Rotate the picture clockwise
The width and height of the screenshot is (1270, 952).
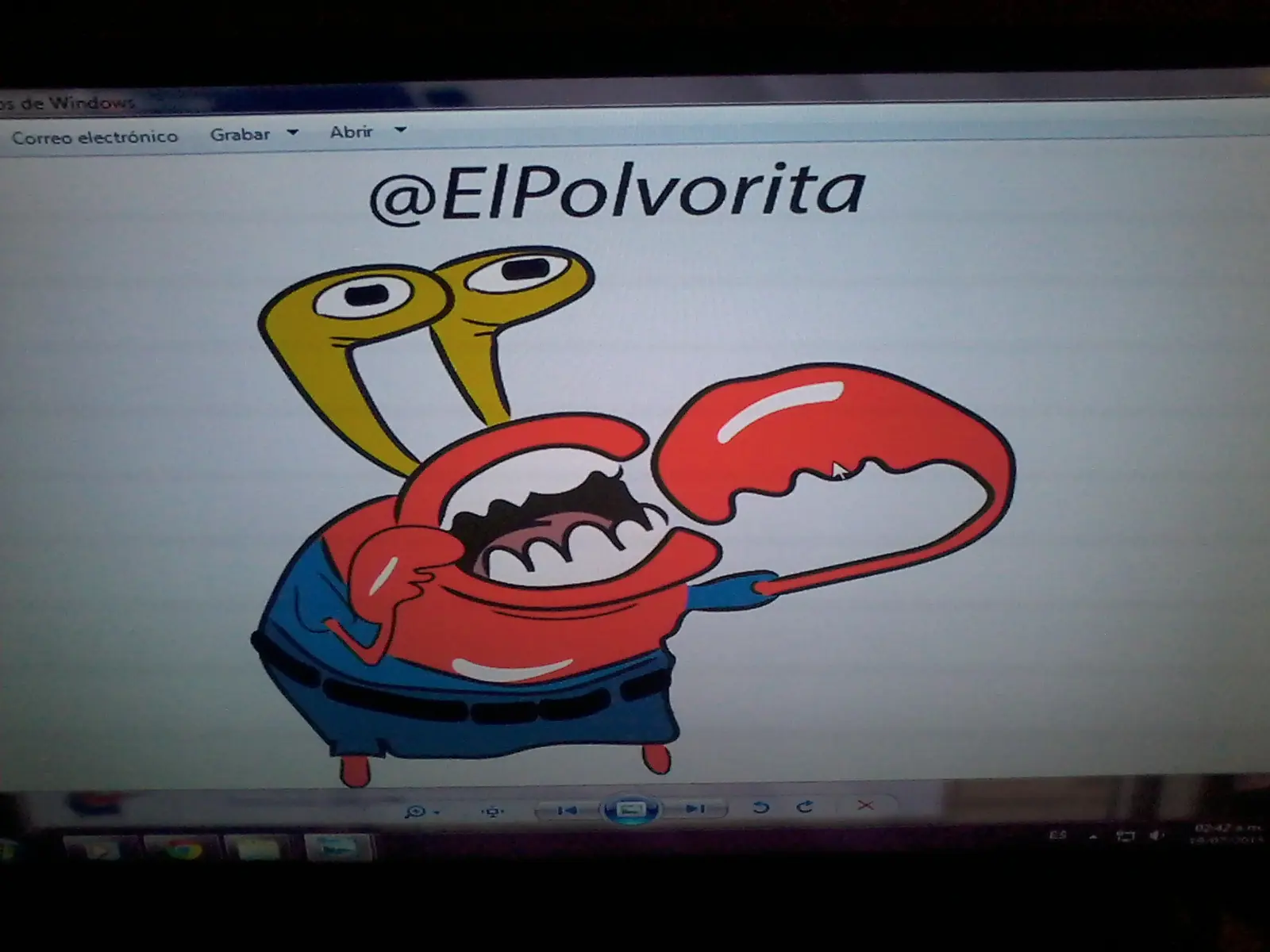(805, 807)
